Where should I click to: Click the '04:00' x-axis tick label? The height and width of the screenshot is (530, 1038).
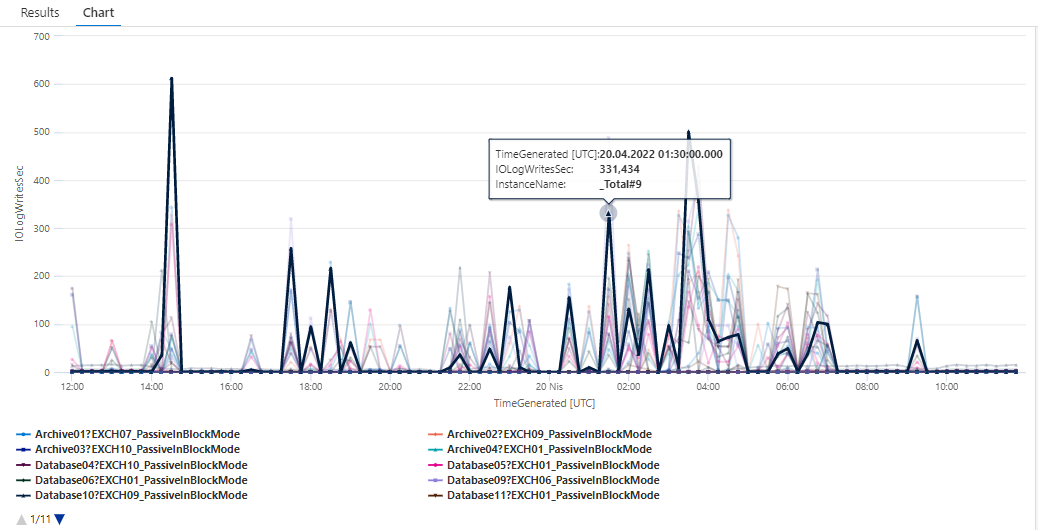tap(708, 386)
